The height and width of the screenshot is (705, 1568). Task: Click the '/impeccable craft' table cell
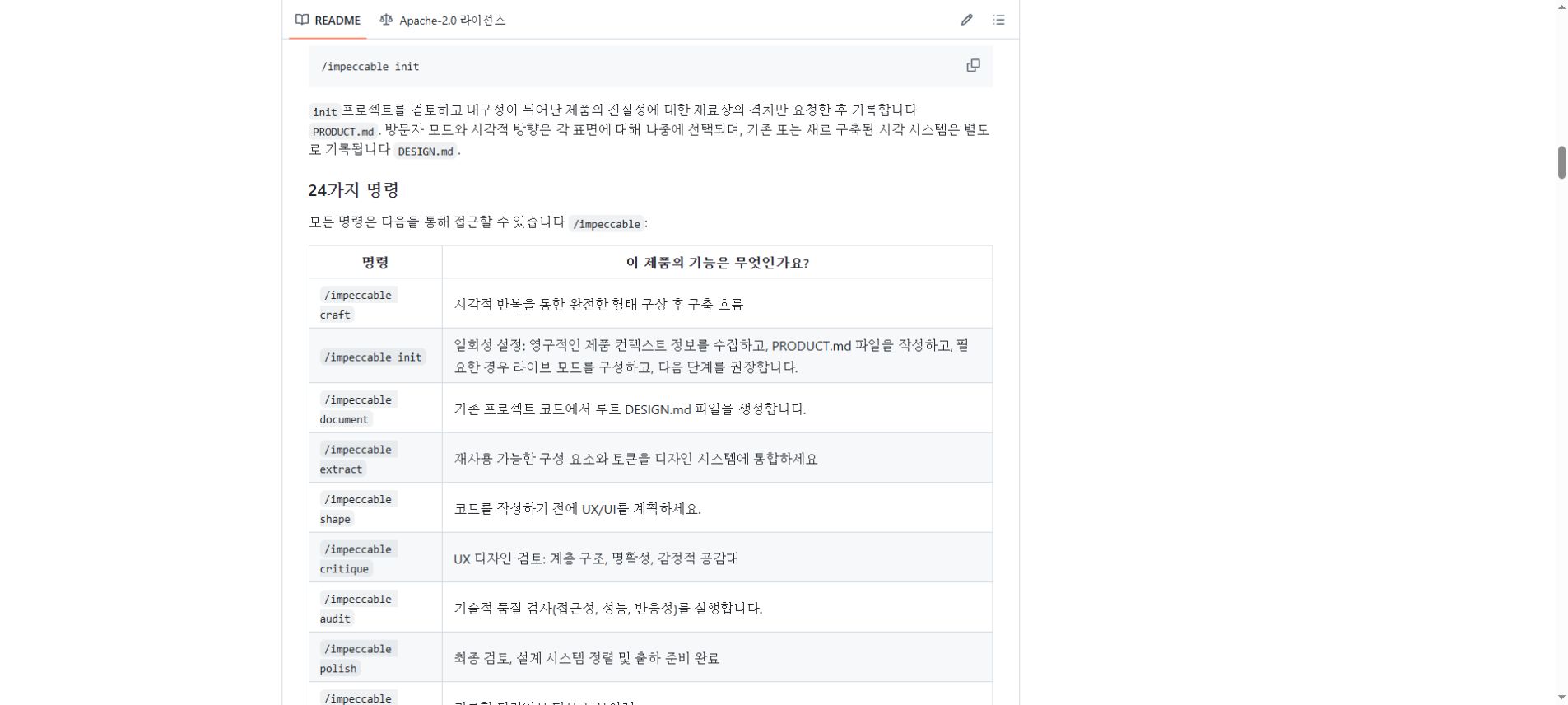375,304
